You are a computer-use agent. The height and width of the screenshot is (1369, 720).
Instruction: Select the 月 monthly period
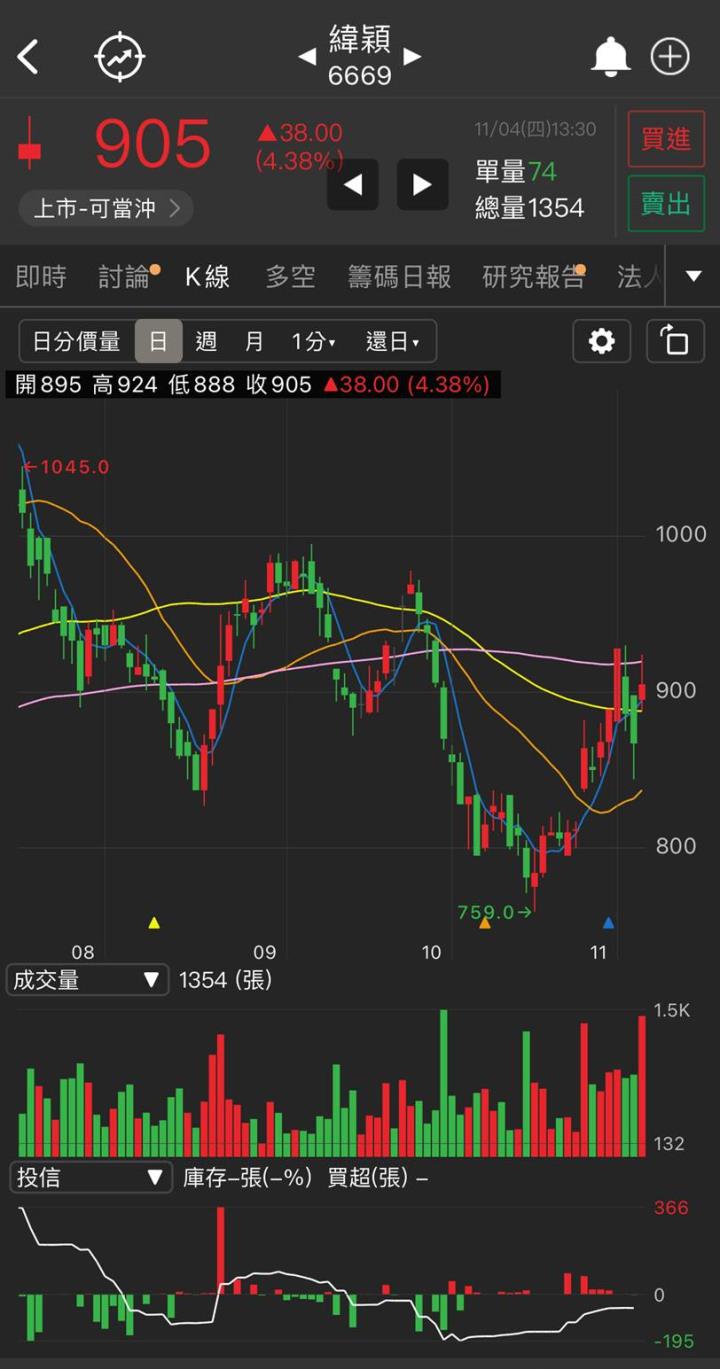[x=254, y=341]
